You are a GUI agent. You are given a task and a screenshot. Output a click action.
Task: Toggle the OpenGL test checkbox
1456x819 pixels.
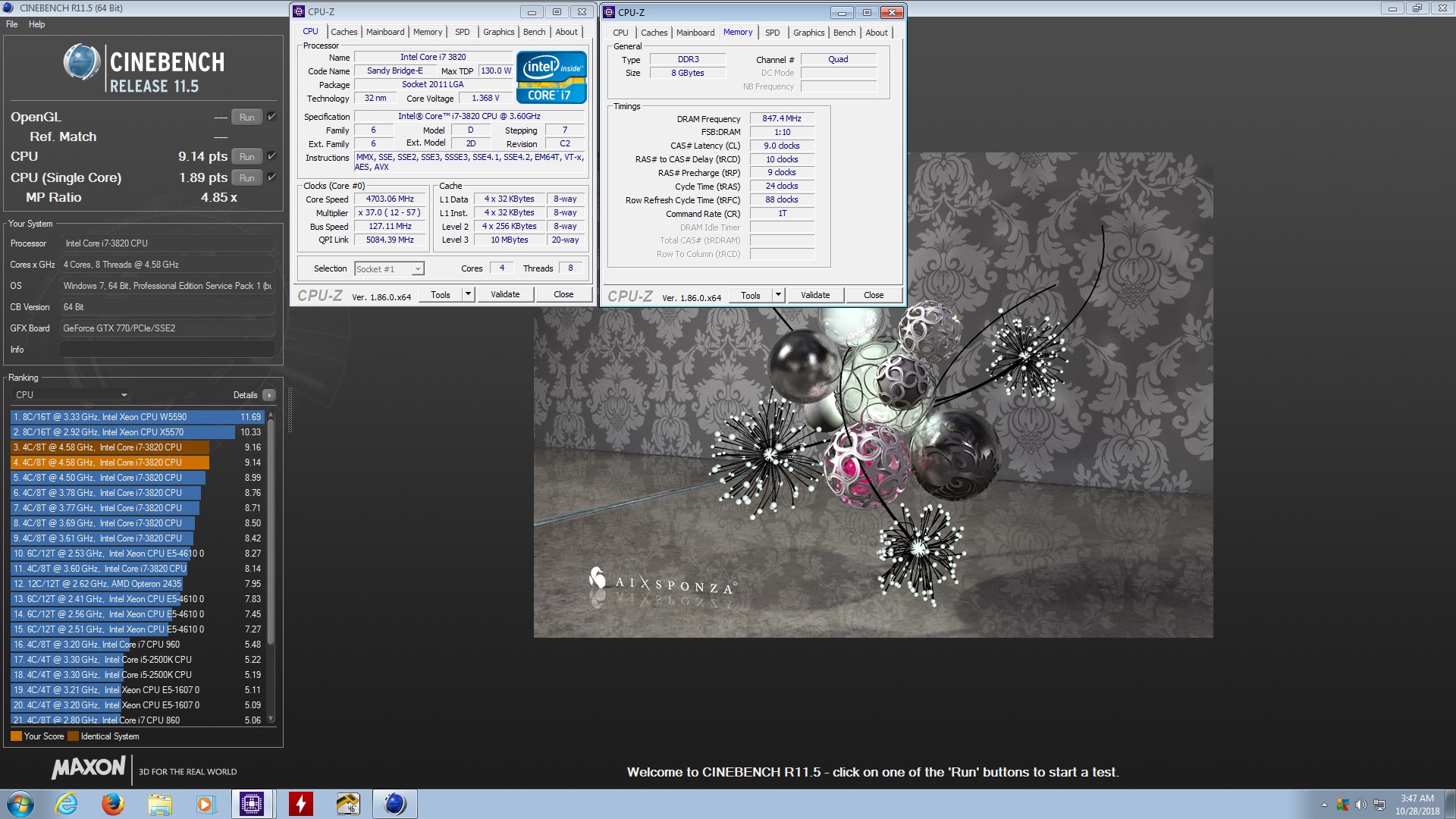[271, 117]
